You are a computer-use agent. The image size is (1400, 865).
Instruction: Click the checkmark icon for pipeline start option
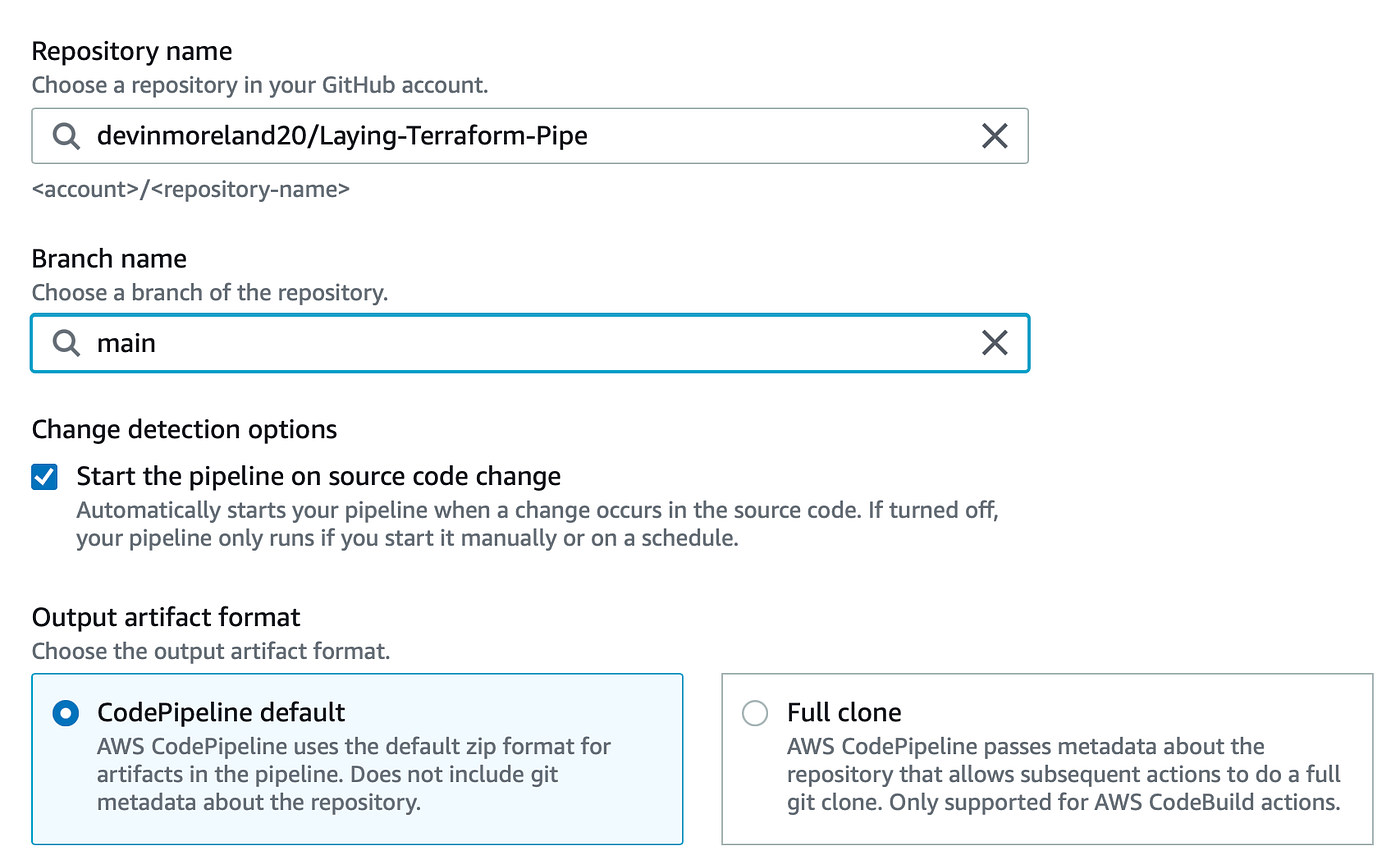[x=44, y=477]
